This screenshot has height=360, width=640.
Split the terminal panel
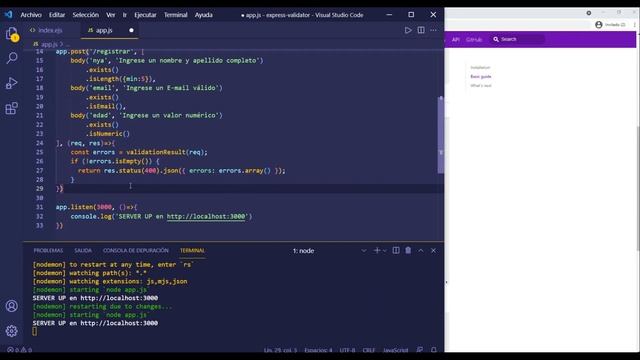click(x=396, y=250)
